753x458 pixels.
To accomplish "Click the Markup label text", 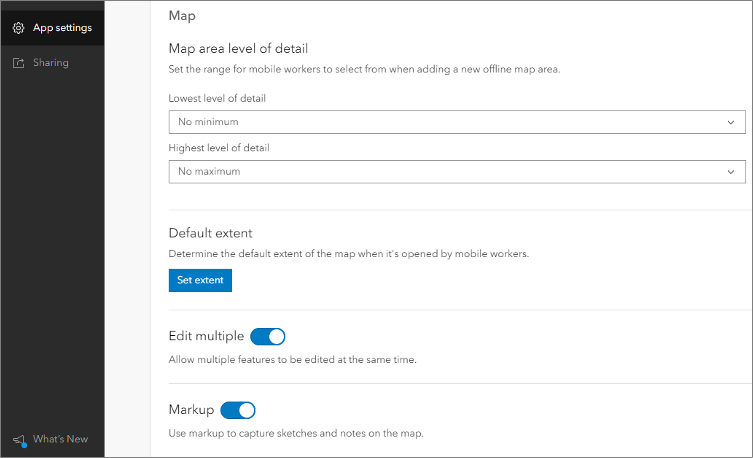I will pyautogui.click(x=191, y=410).
